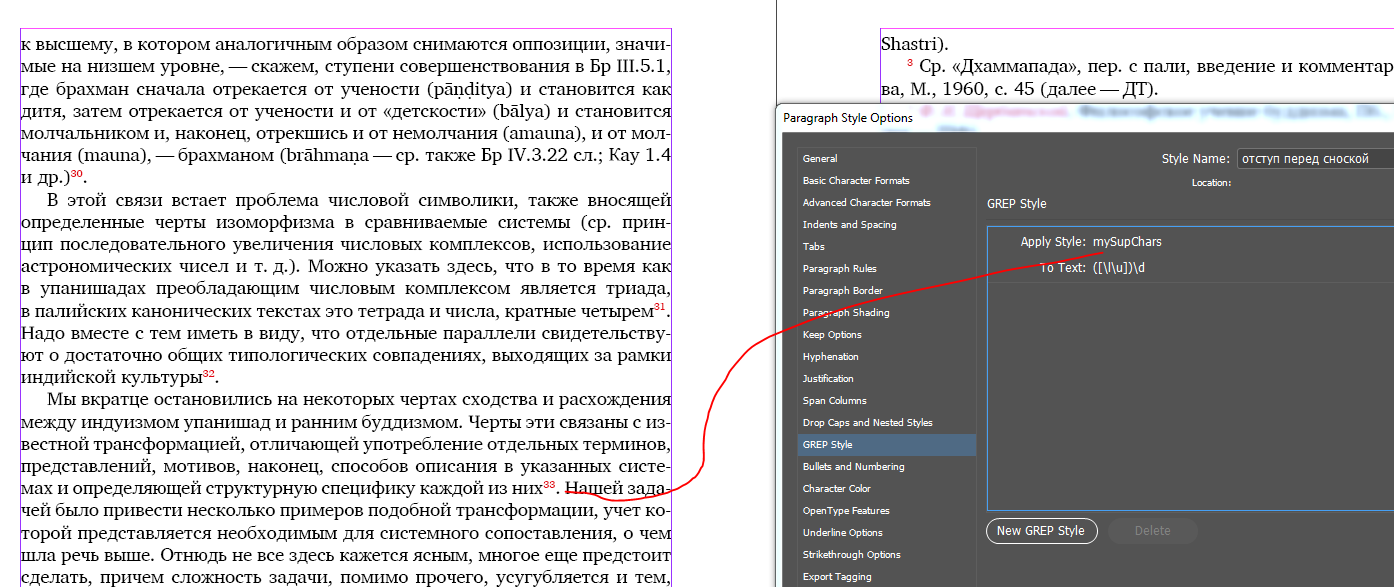Click footnote reference 33 in document

pyautogui.click(x=549, y=484)
